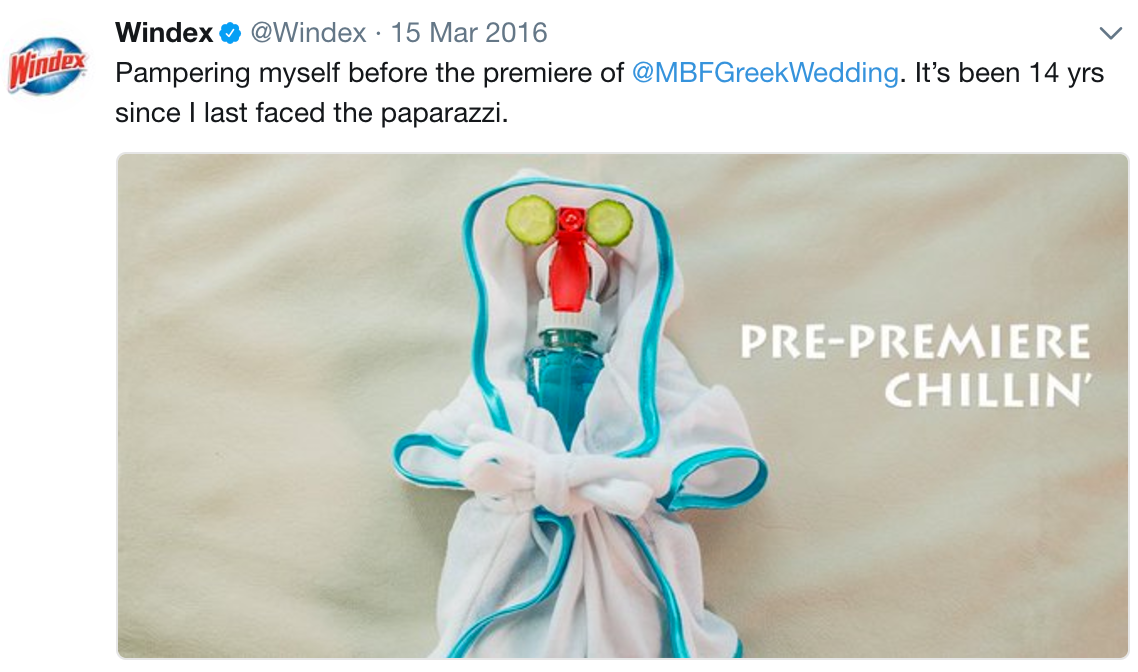Click the blue verified badge checkmark
The height and width of the screenshot is (672, 1138).
230,33
